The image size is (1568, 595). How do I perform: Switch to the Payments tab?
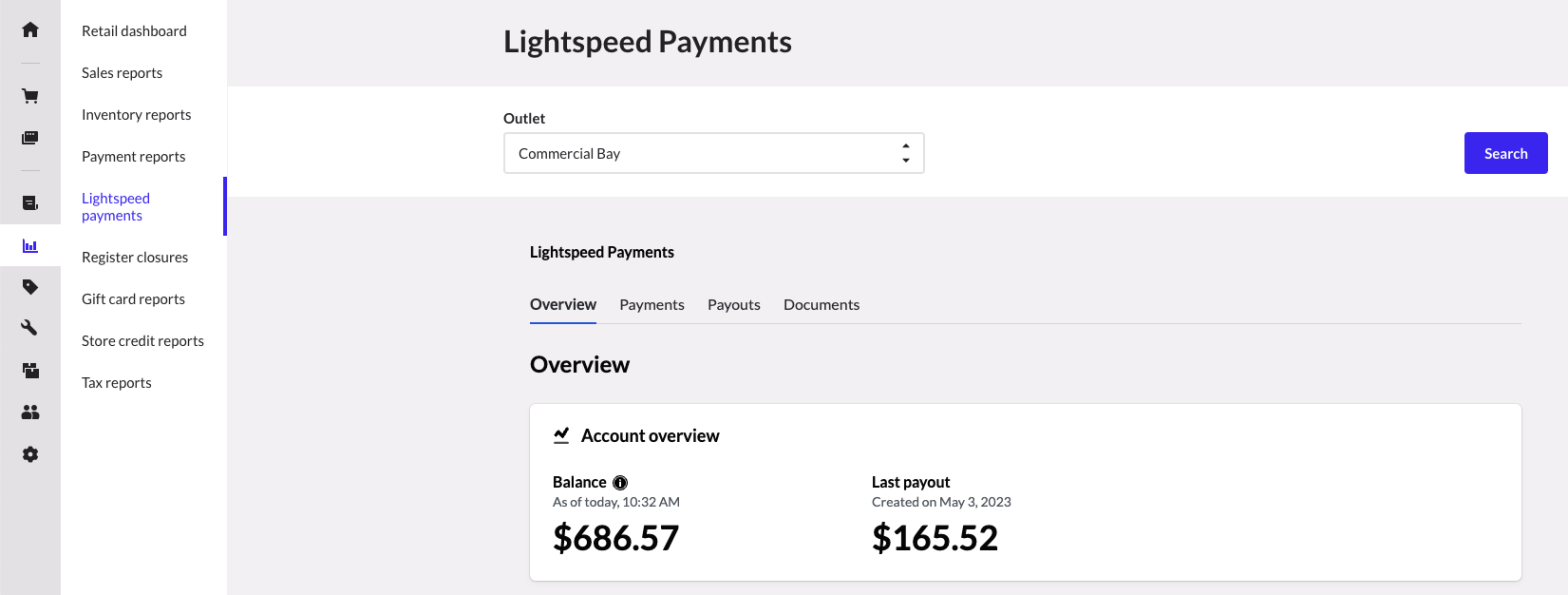click(x=651, y=304)
